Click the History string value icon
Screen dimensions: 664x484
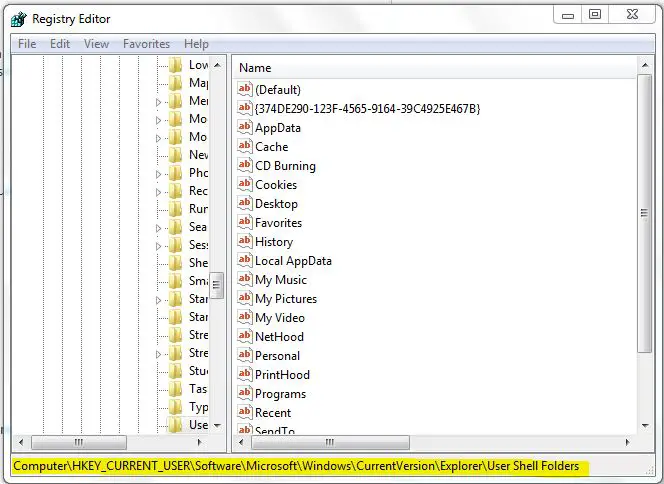245,241
